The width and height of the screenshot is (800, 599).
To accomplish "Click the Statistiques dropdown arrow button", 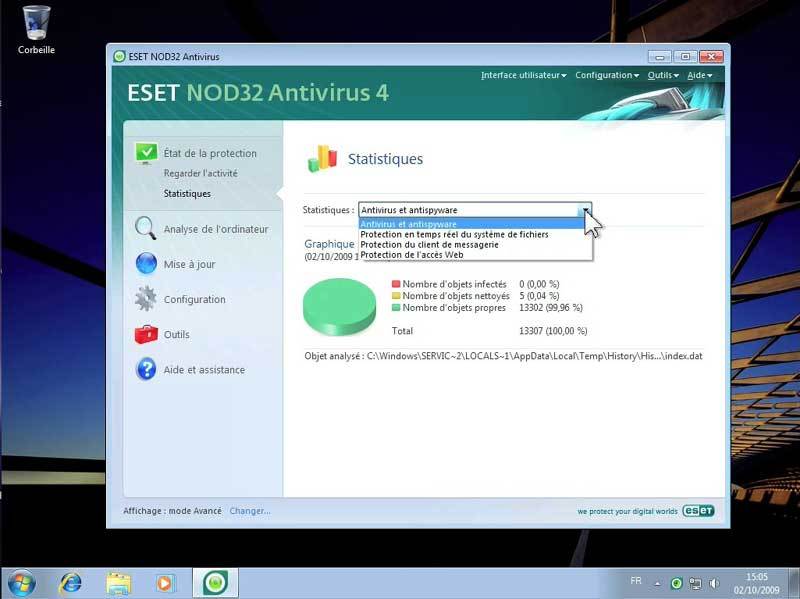I will [x=585, y=210].
